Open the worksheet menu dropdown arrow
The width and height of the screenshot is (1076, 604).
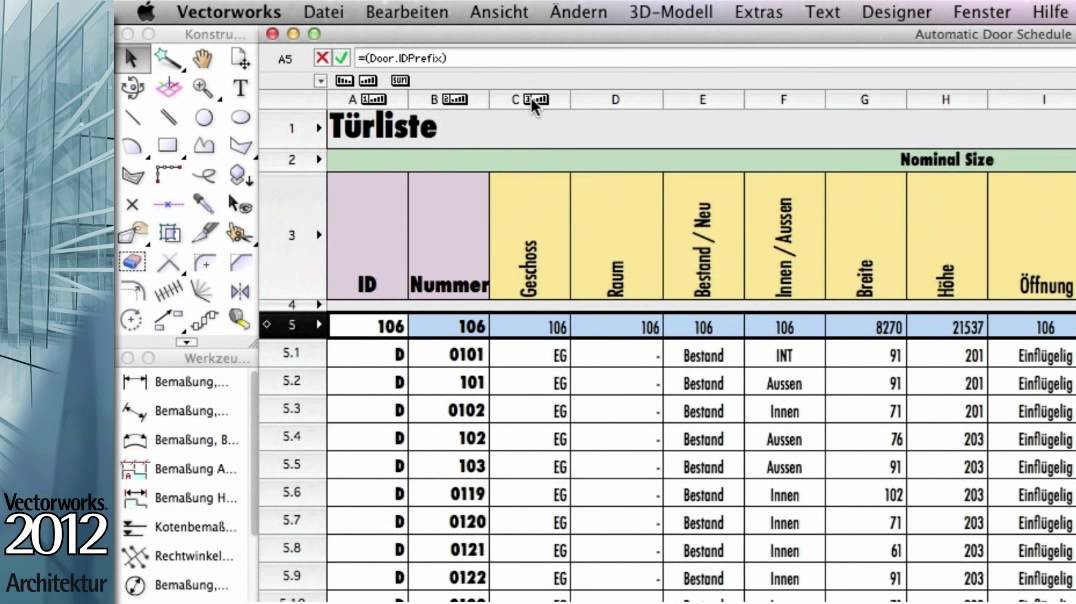tap(320, 81)
